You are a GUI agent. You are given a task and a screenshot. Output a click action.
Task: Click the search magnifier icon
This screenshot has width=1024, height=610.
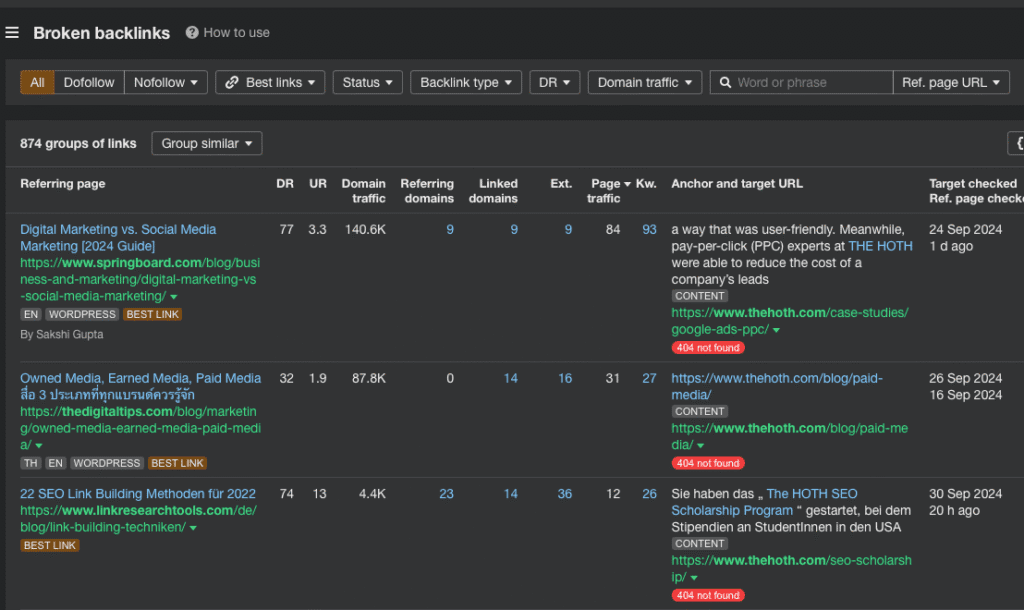(725, 83)
